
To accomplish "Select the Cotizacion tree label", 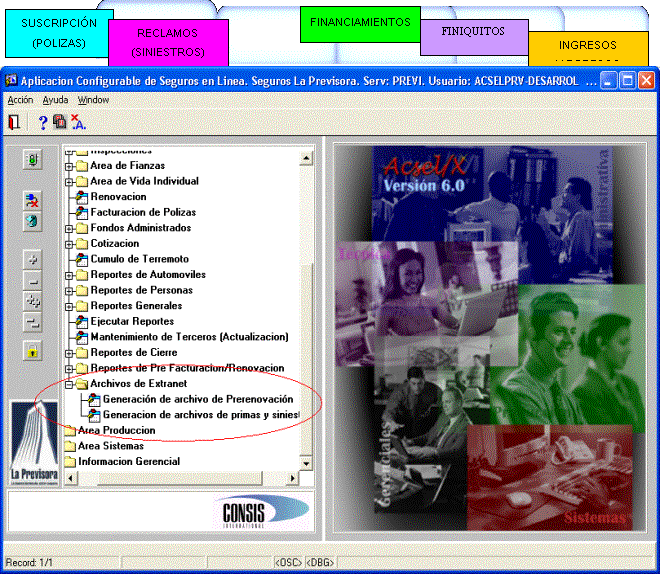I will pos(114,244).
